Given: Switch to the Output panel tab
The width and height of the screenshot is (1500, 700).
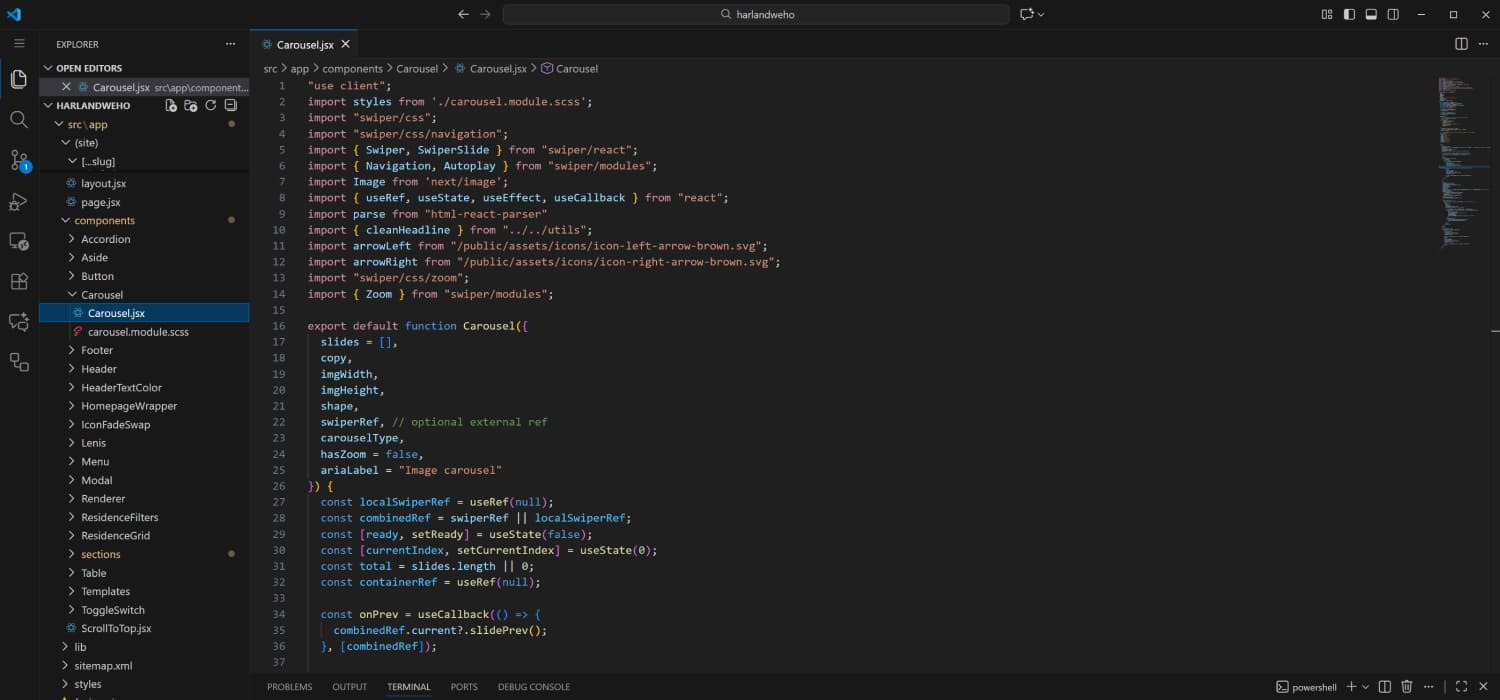Looking at the screenshot, I should [350, 687].
